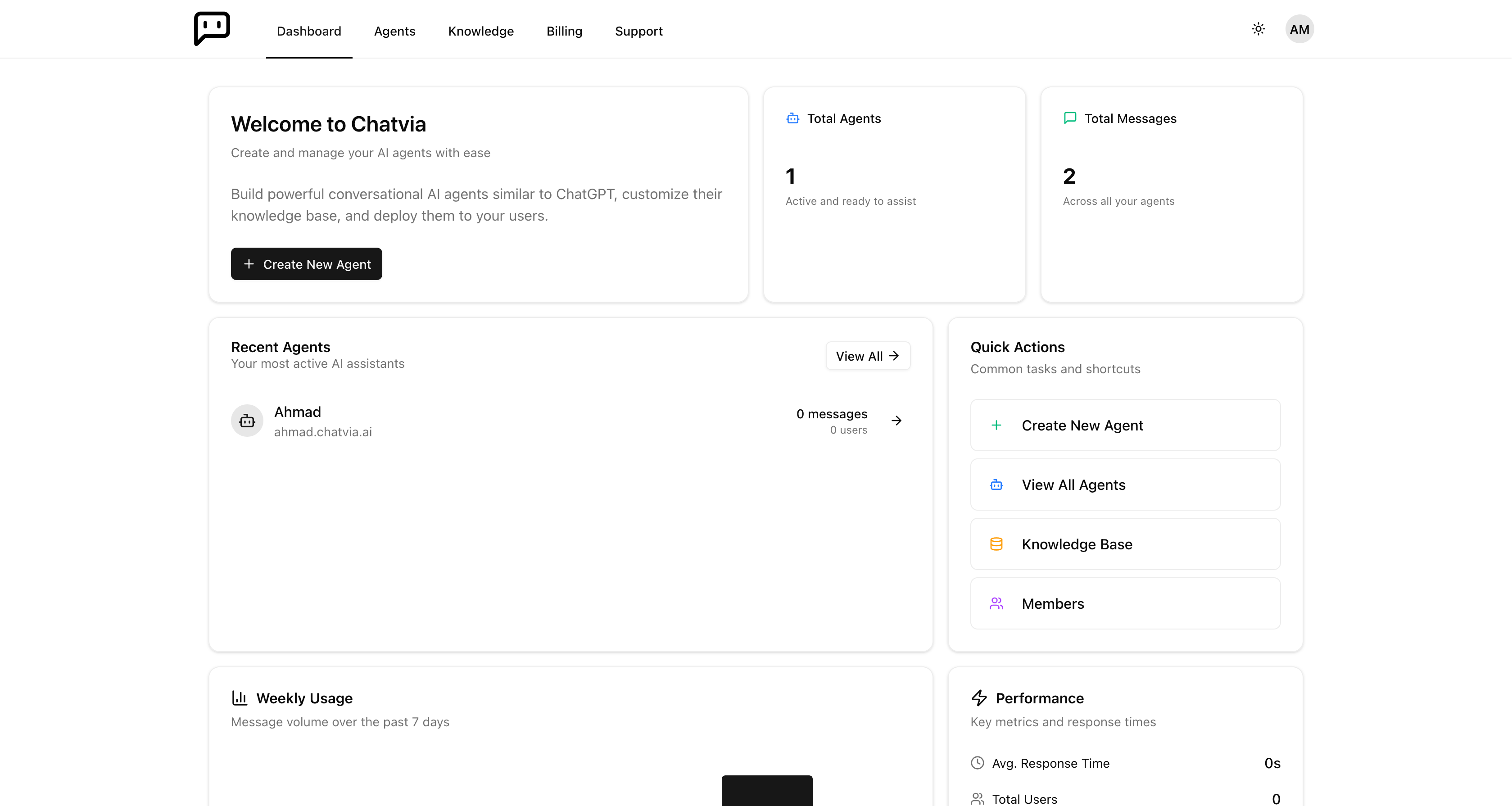Switch to the Agents tab

[x=394, y=31]
